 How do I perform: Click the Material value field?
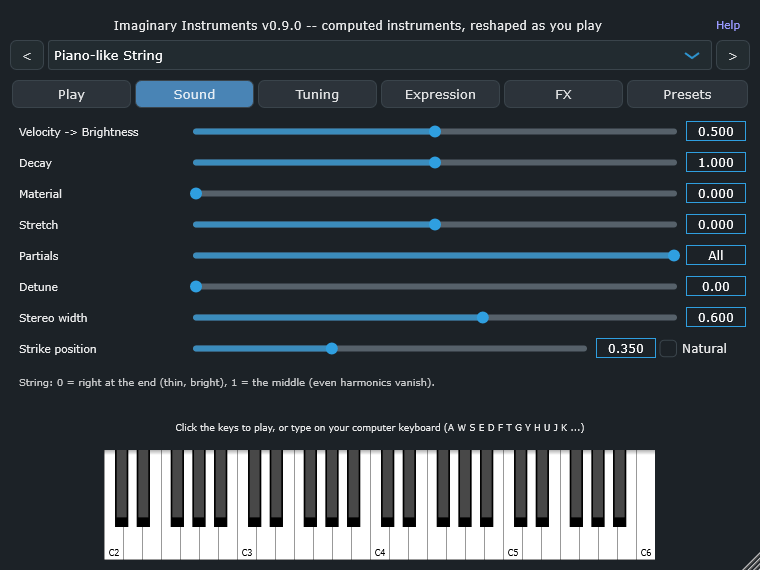point(715,193)
